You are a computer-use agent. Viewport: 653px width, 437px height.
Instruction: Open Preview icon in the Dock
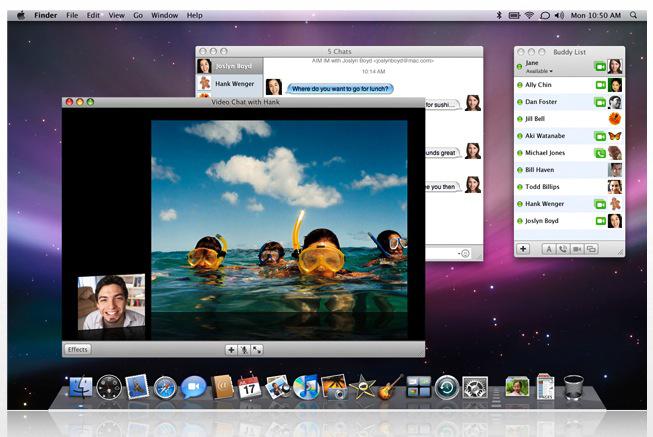(277, 387)
